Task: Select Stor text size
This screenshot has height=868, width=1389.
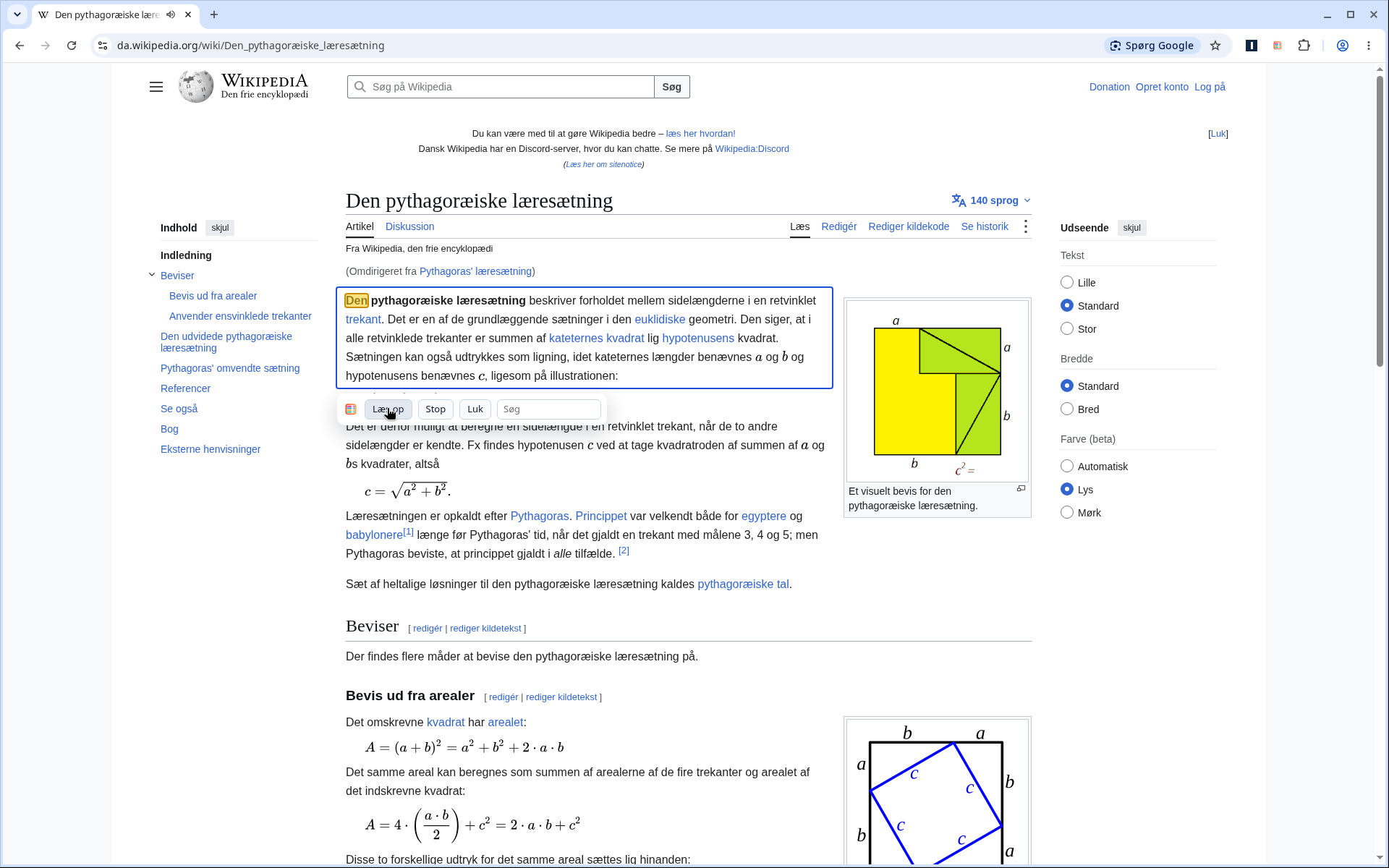Action: (1067, 328)
